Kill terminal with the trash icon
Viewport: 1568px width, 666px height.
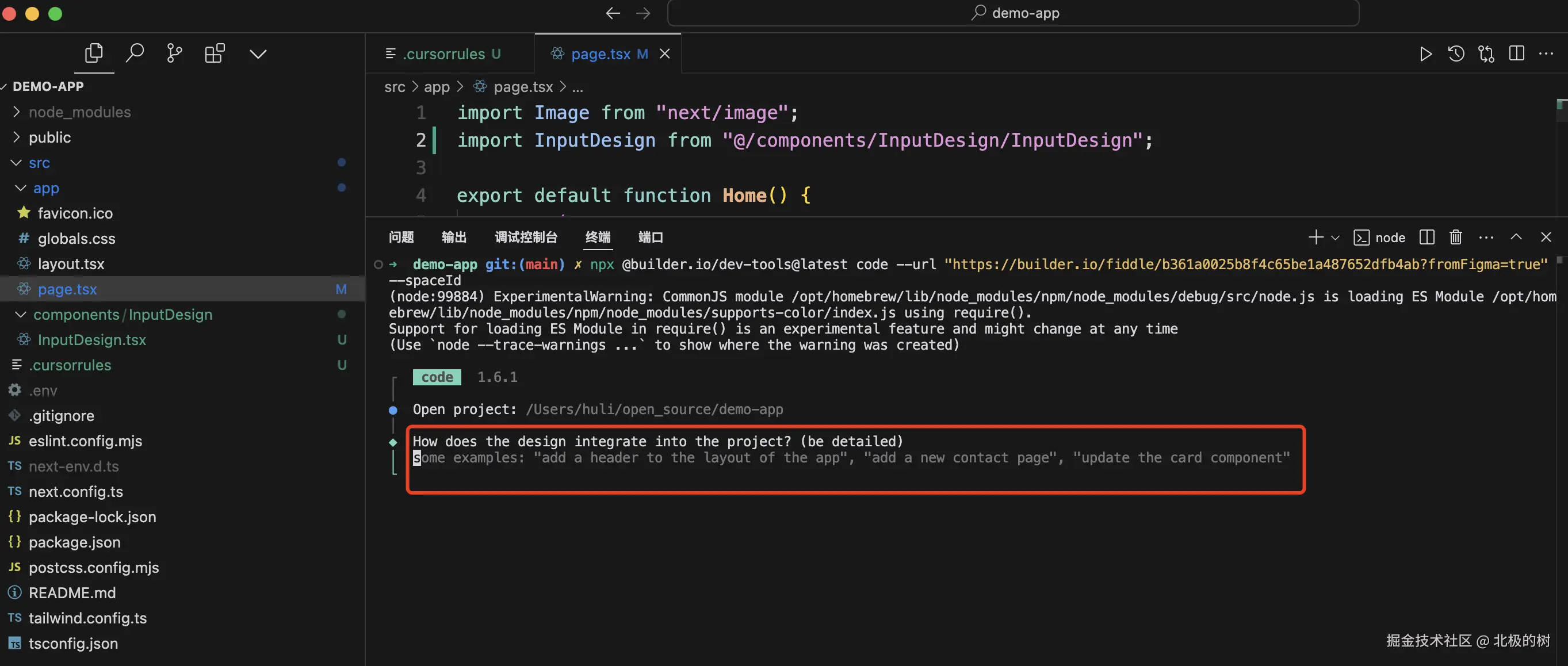click(x=1455, y=237)
